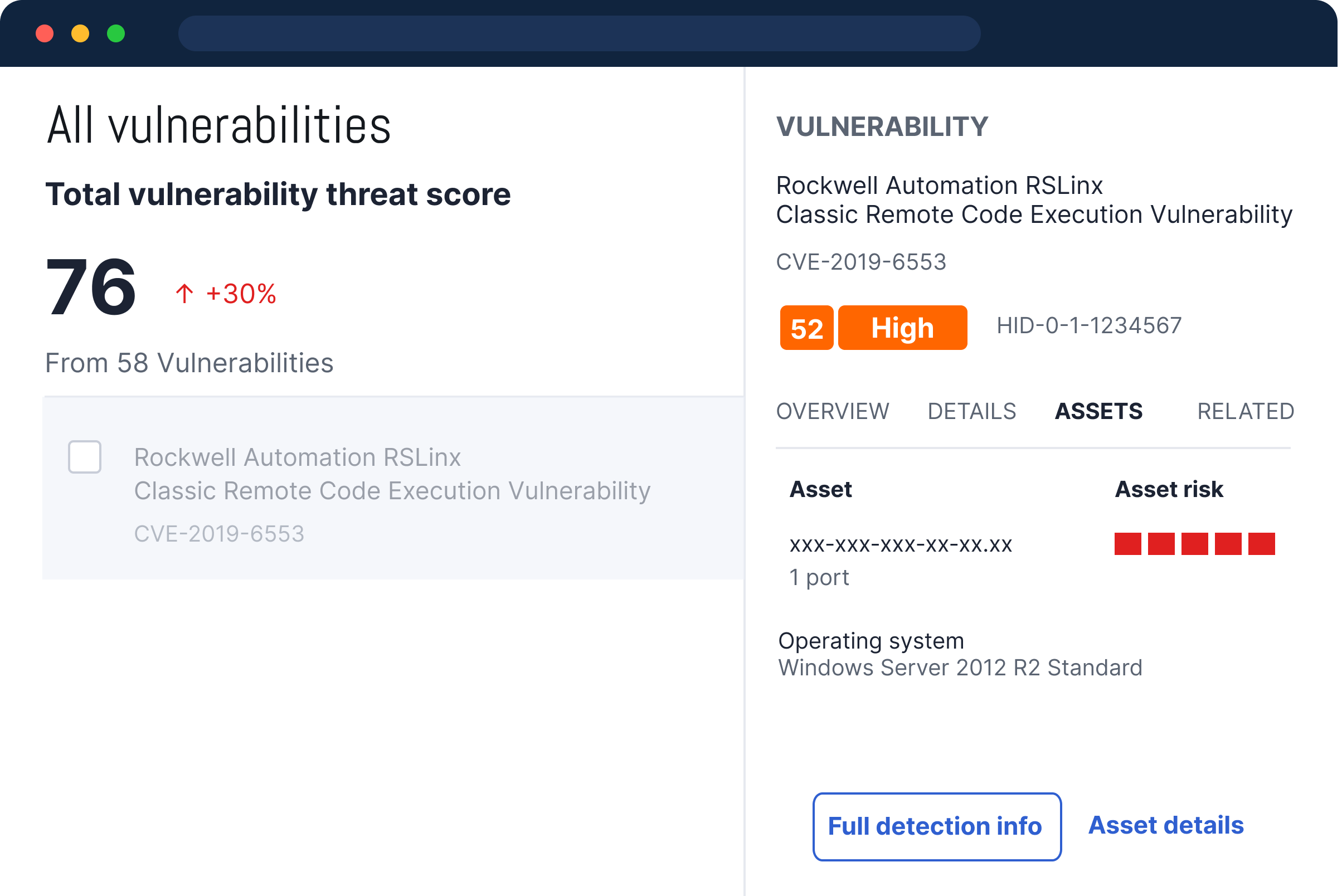Open the OVERVIEW tab
This screenshot has width=1342, height=896.
(832, 411)
